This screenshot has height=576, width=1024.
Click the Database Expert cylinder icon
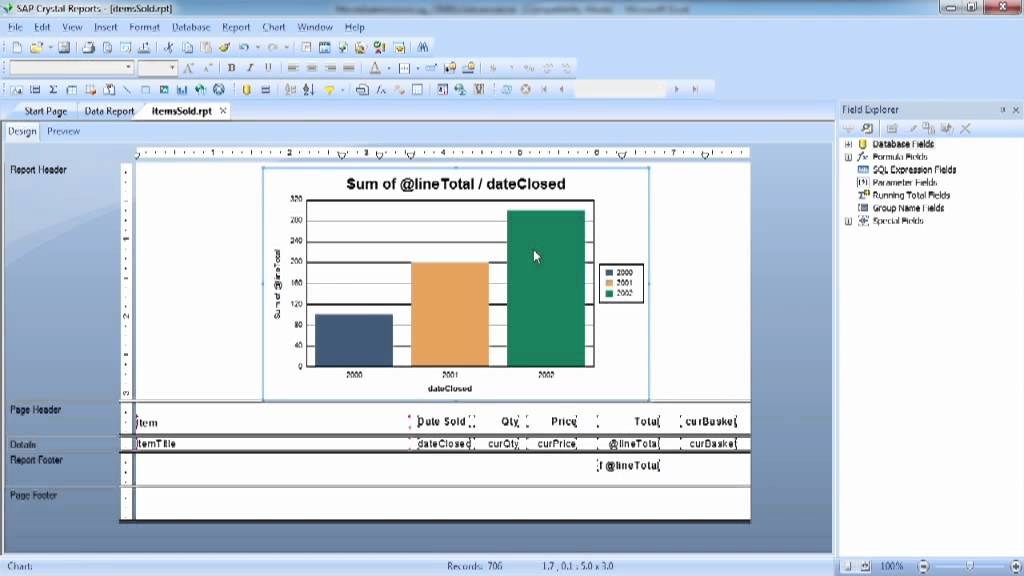[246, 89]
